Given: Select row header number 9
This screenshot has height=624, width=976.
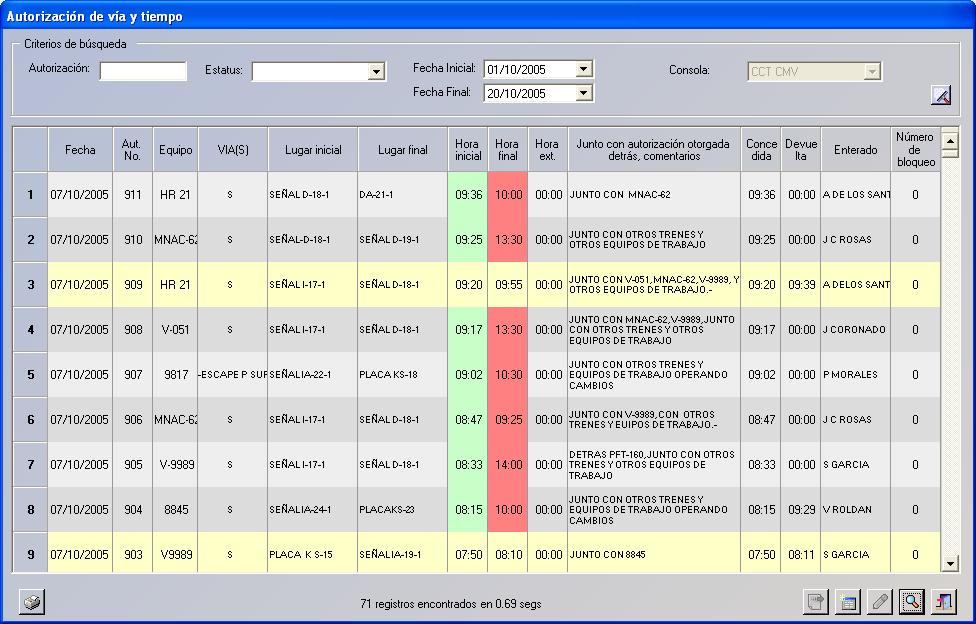Looking at the screenshot, I should [x=30, y=554].
